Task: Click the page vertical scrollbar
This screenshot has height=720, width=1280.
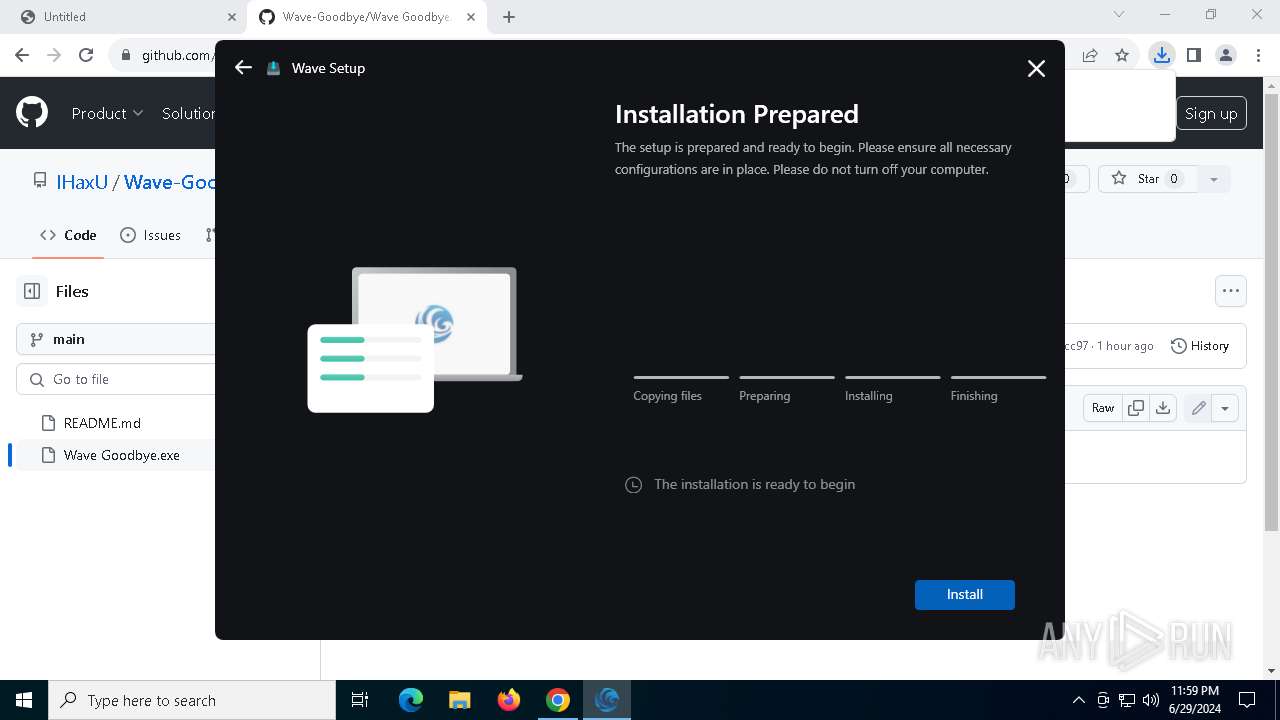Action: tap(1272, 312)
